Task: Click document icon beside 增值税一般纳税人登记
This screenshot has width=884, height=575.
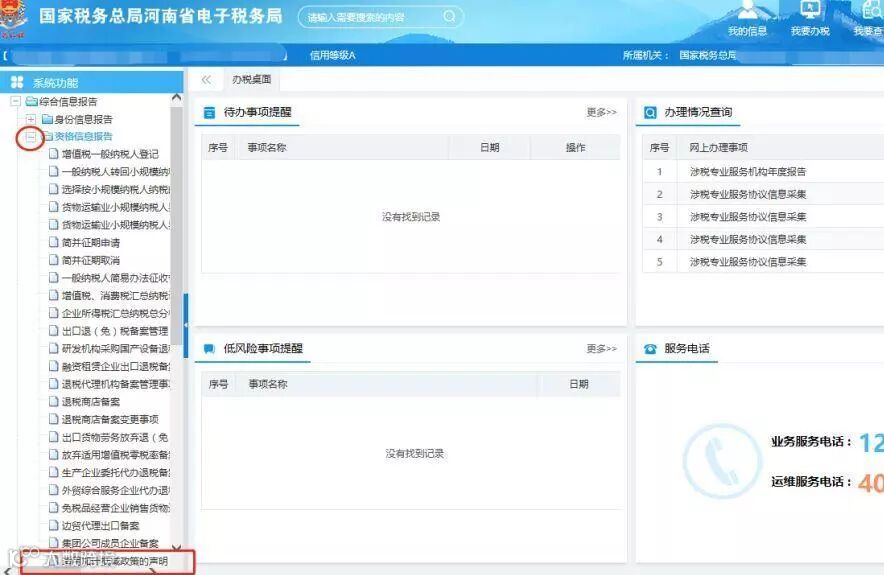Action: (54, 154)
